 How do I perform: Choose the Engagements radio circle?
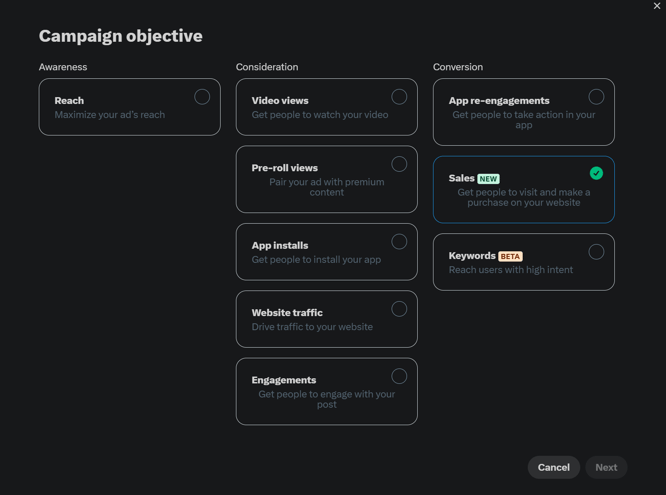point(399,376)
